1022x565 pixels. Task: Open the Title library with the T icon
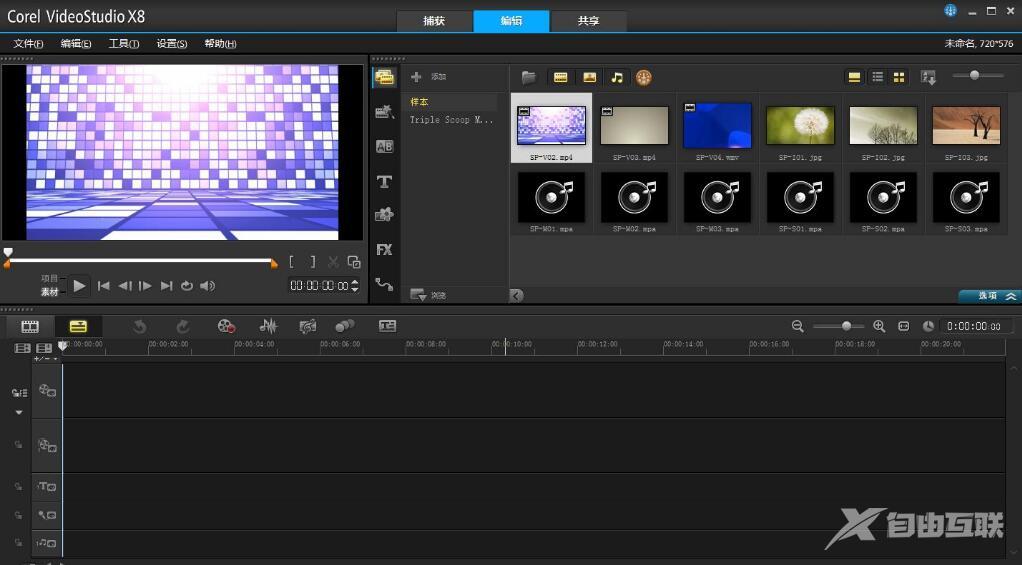point(384,181)
